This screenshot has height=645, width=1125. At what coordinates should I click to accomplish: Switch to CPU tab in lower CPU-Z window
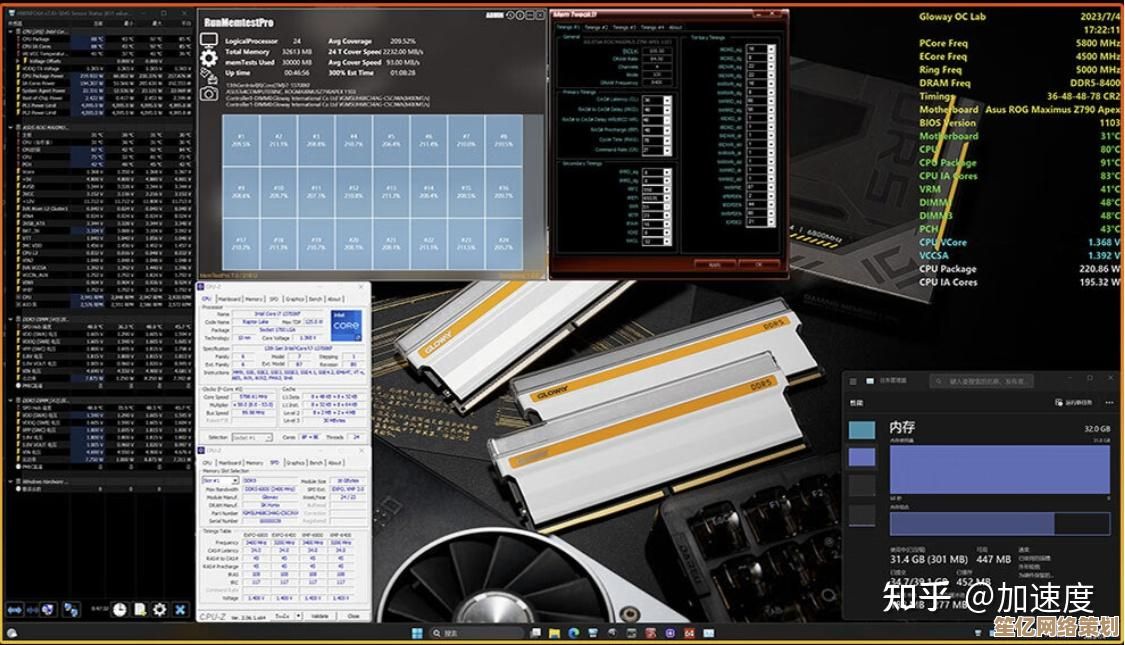tap(207, 463)
